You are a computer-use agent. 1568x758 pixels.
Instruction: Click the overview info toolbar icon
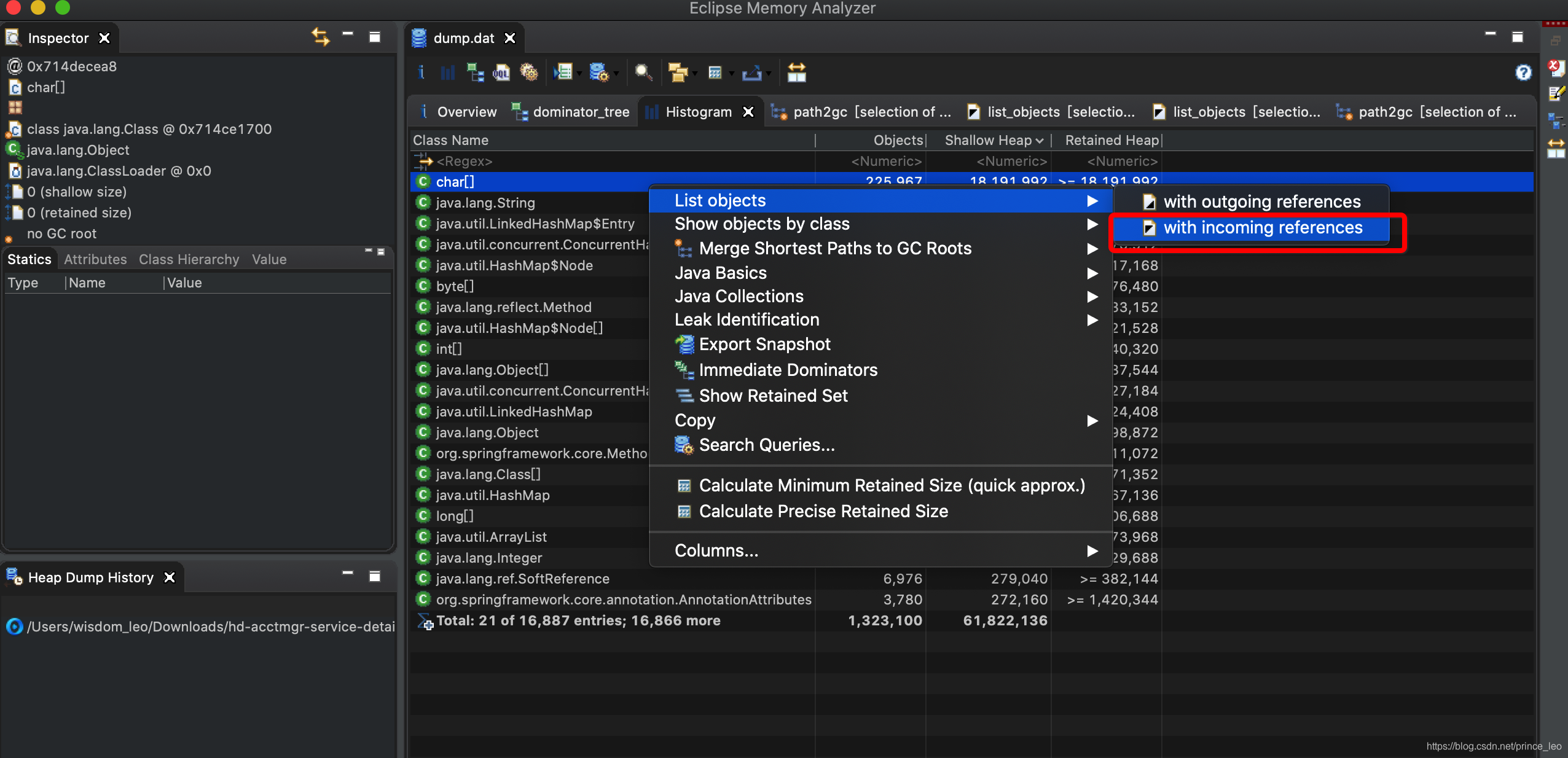421,73
